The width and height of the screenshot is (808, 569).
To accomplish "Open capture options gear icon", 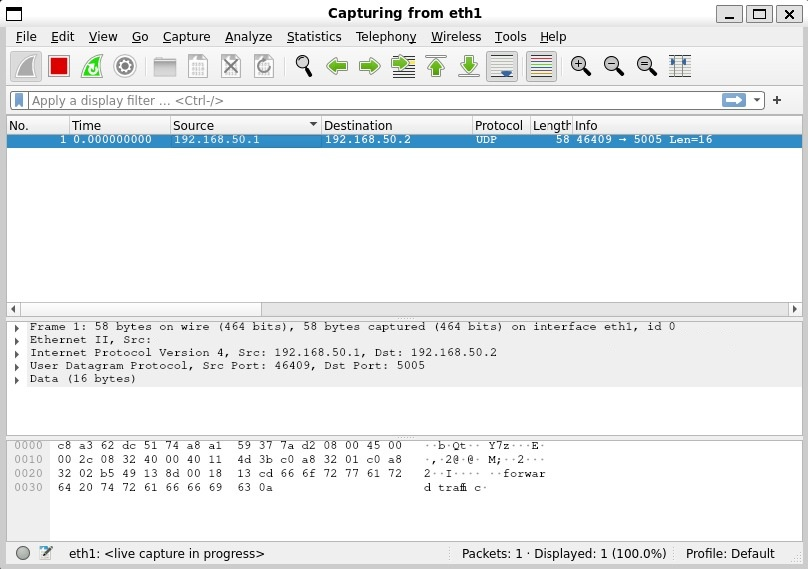I will [125, 66].
